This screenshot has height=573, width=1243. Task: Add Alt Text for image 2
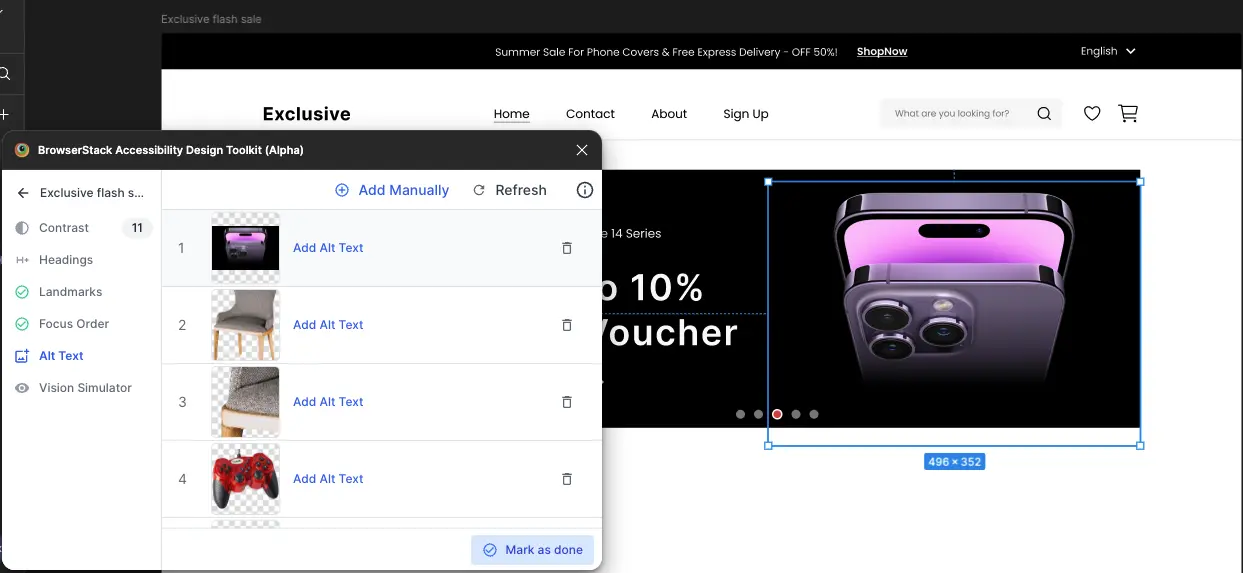click(328, 325)
